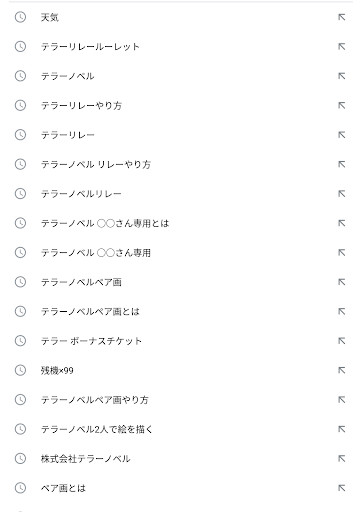The width and height of the screenshot is (362, 512).
Task: Select テラーノベルペア画とは from the list
Action: pyautogui.click(x=181, y=311)
